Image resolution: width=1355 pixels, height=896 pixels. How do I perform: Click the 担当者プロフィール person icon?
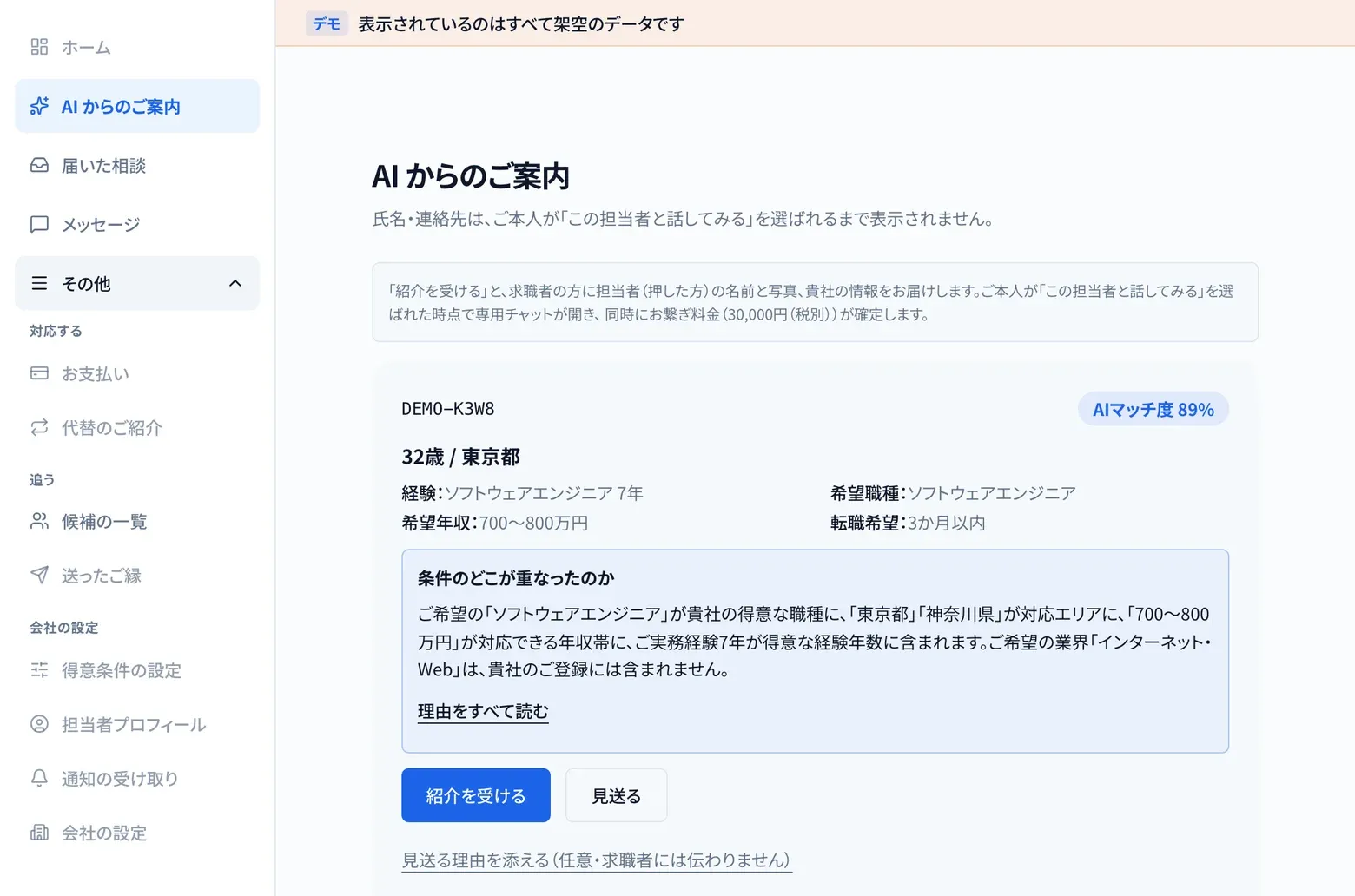tap(39, 724)
